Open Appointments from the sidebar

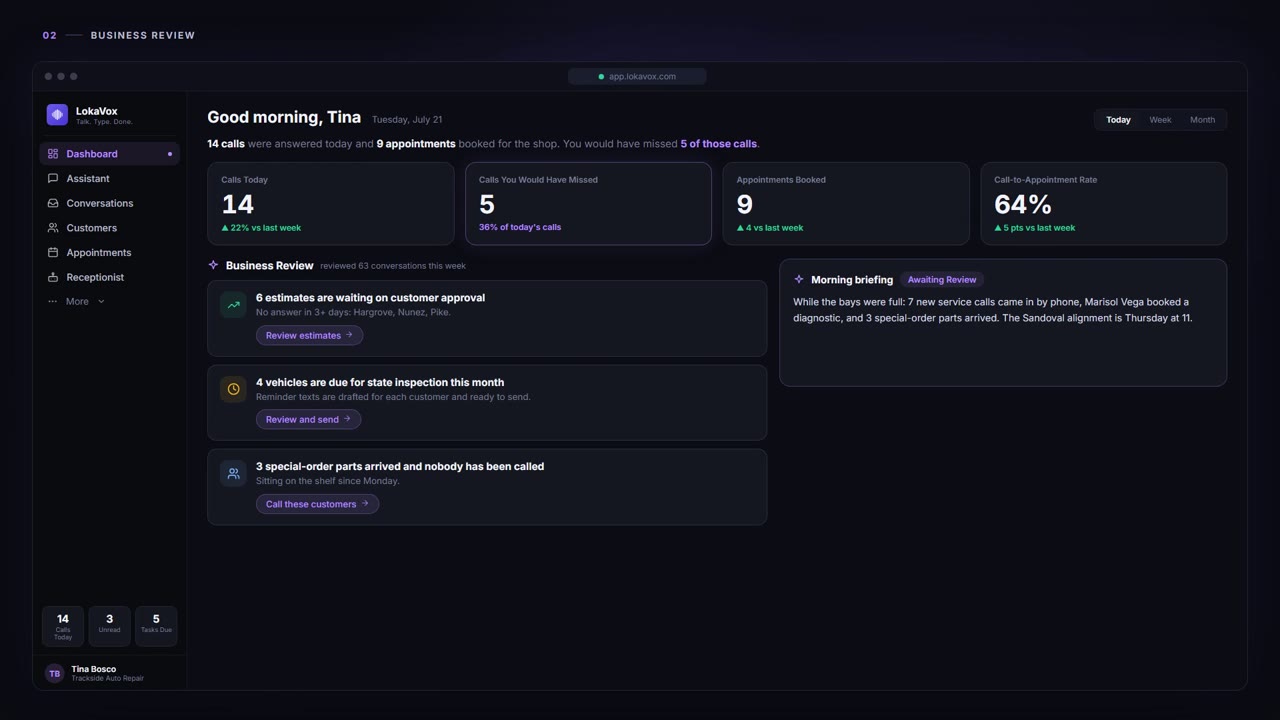tap(109, 252)
